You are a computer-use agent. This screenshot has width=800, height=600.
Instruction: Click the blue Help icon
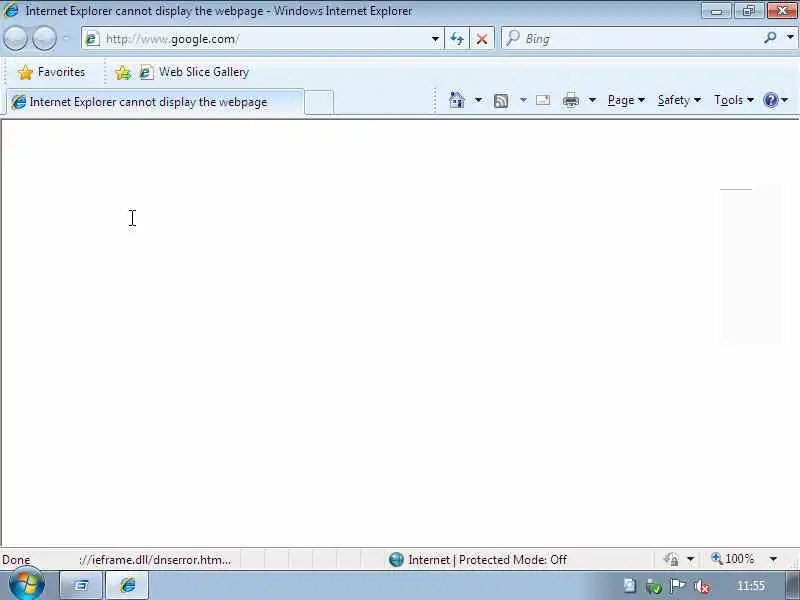(770, 100)
